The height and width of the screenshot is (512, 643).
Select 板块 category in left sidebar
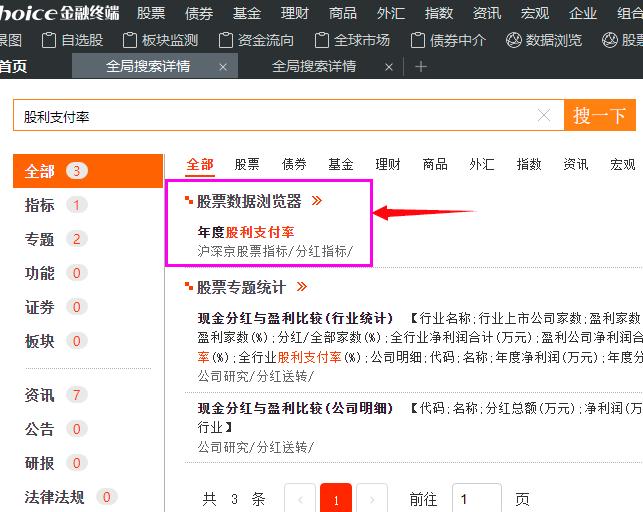(56, 341)
